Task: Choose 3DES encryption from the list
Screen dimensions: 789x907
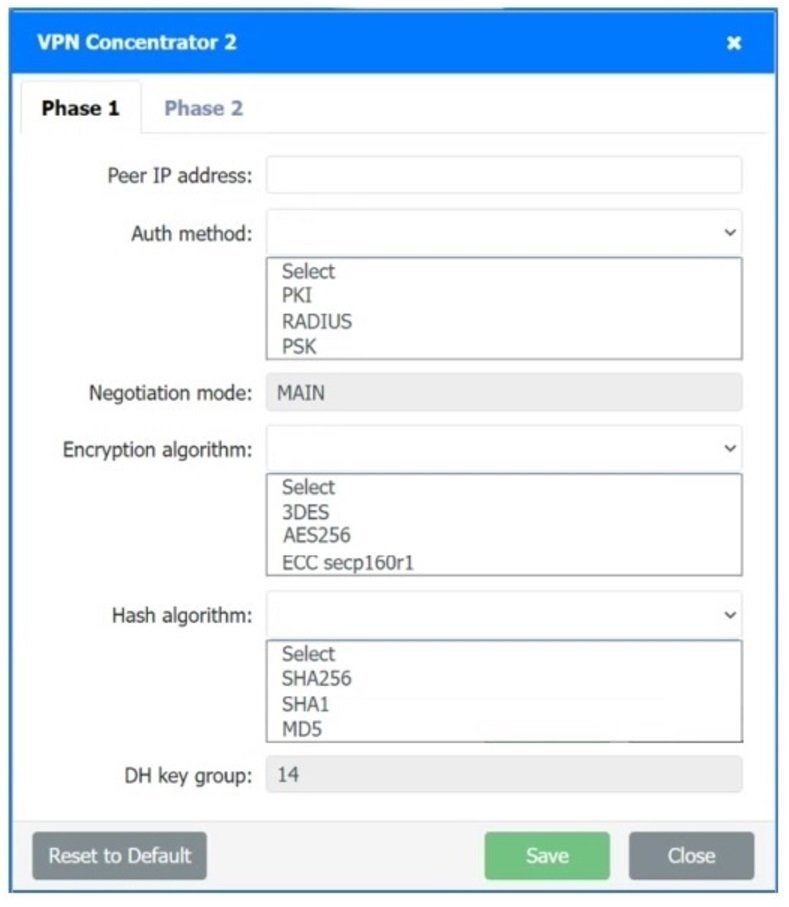Action: pos(306,511)
